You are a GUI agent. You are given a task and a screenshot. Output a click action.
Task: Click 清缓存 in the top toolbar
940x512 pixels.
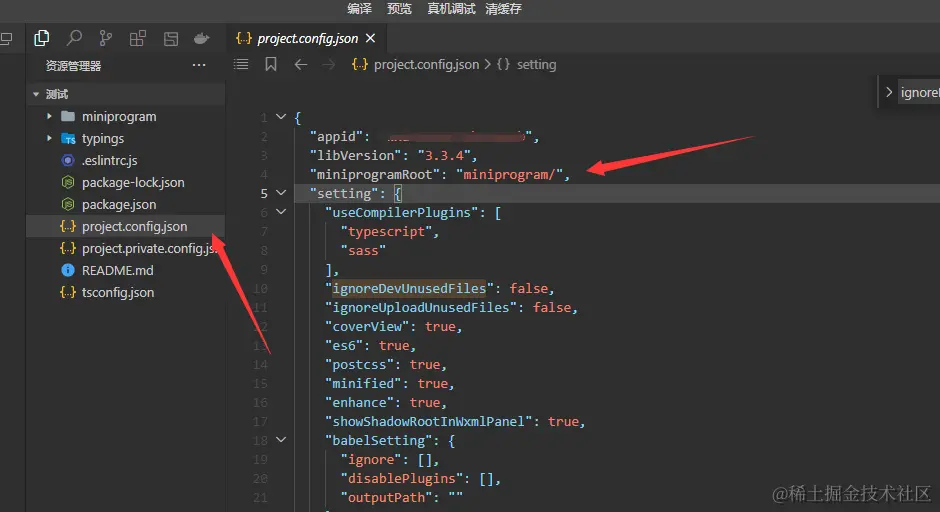504,8
